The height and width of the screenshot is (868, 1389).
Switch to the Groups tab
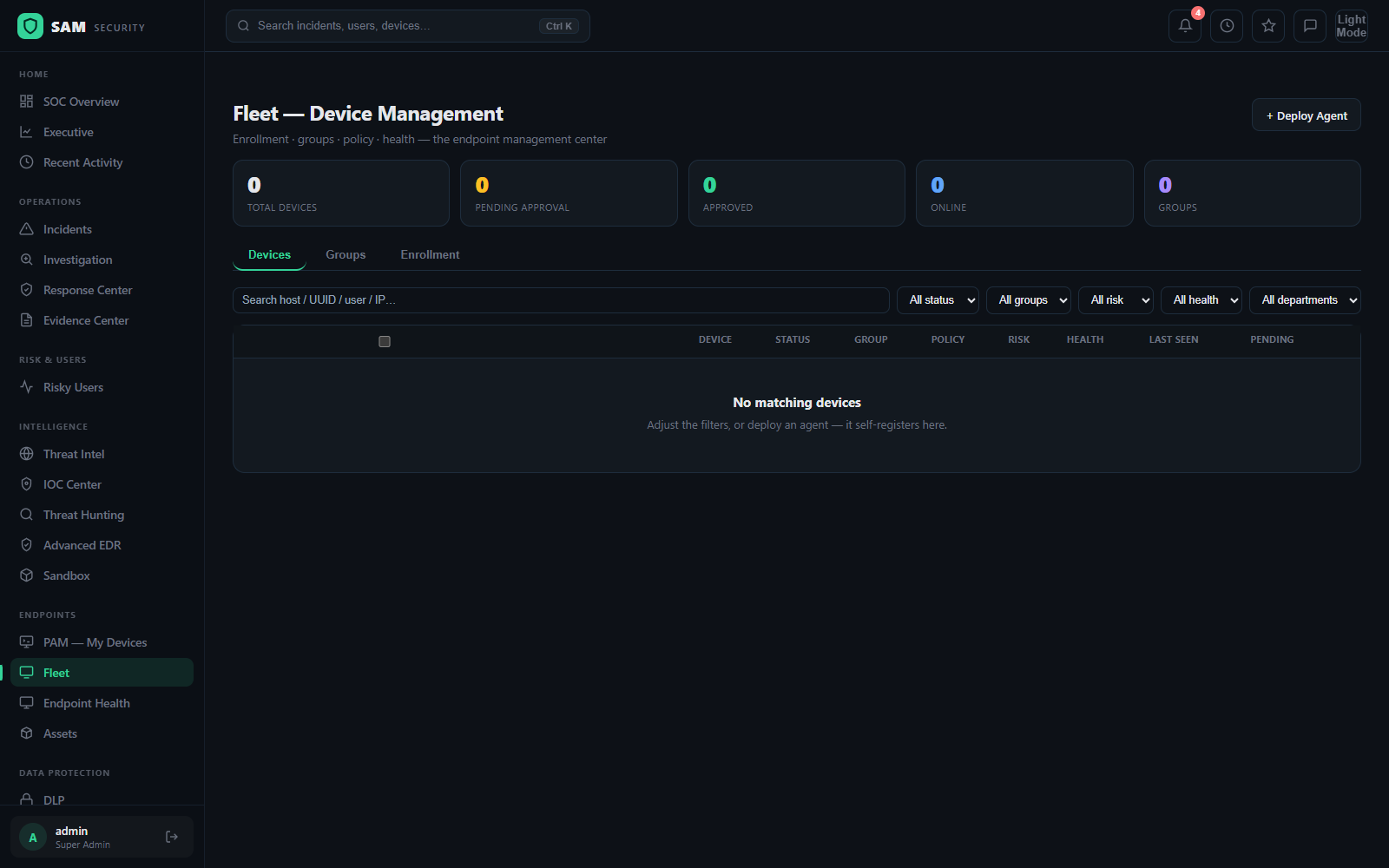[x=346, y=254]
